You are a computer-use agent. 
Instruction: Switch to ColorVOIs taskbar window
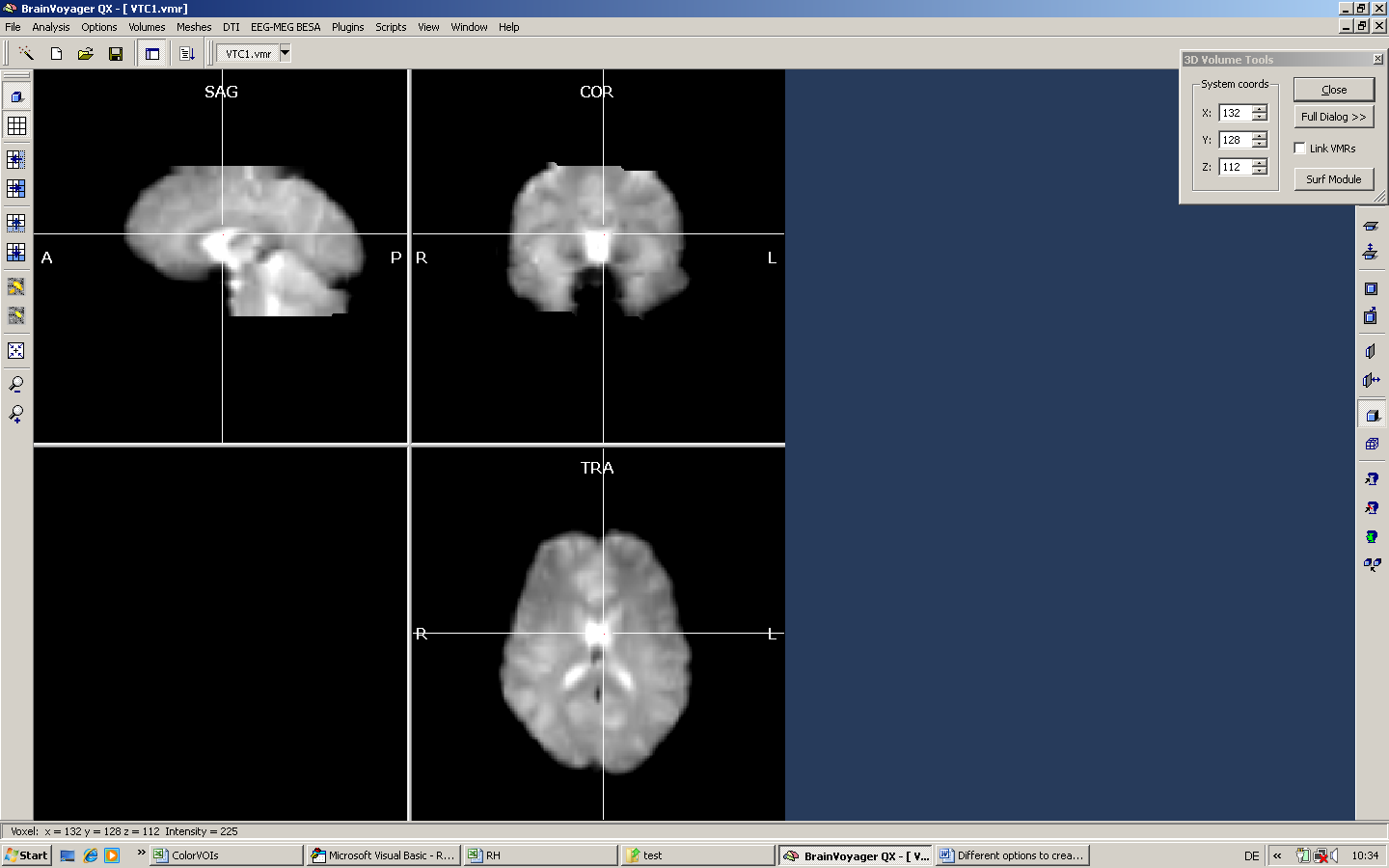point(228,855)
